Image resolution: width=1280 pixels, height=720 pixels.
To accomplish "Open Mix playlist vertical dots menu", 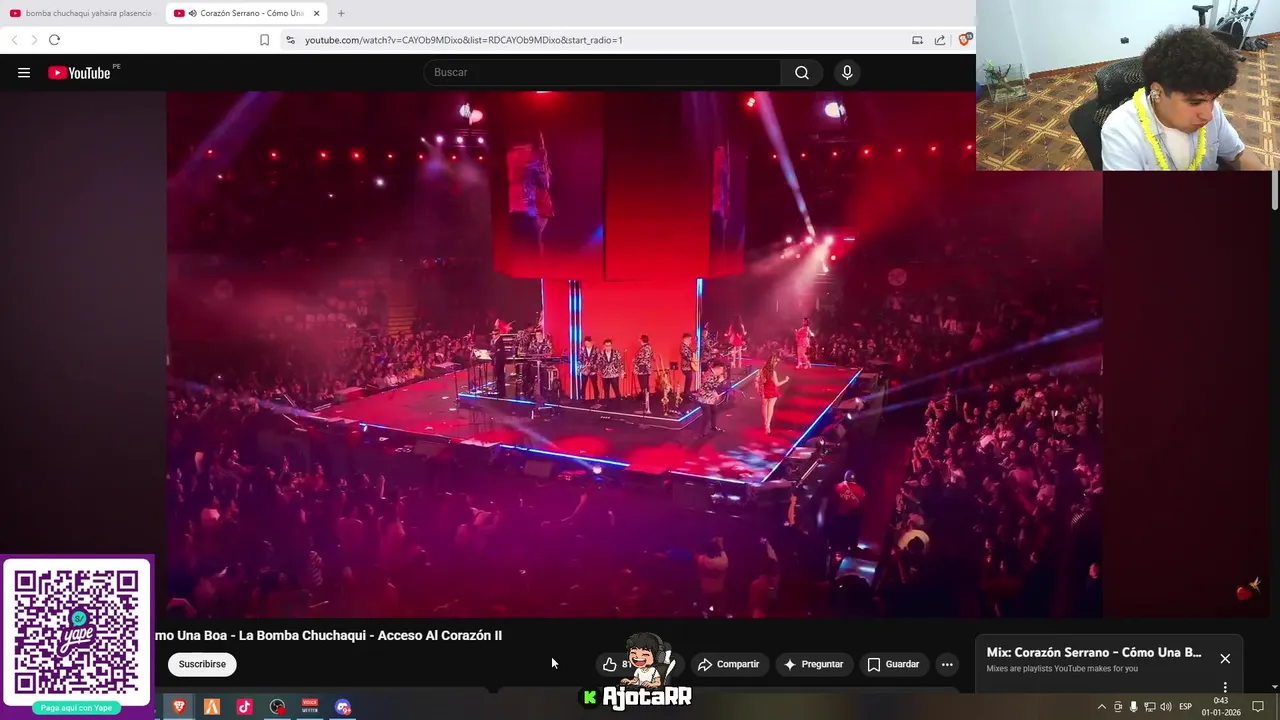I will [1225, 687].
